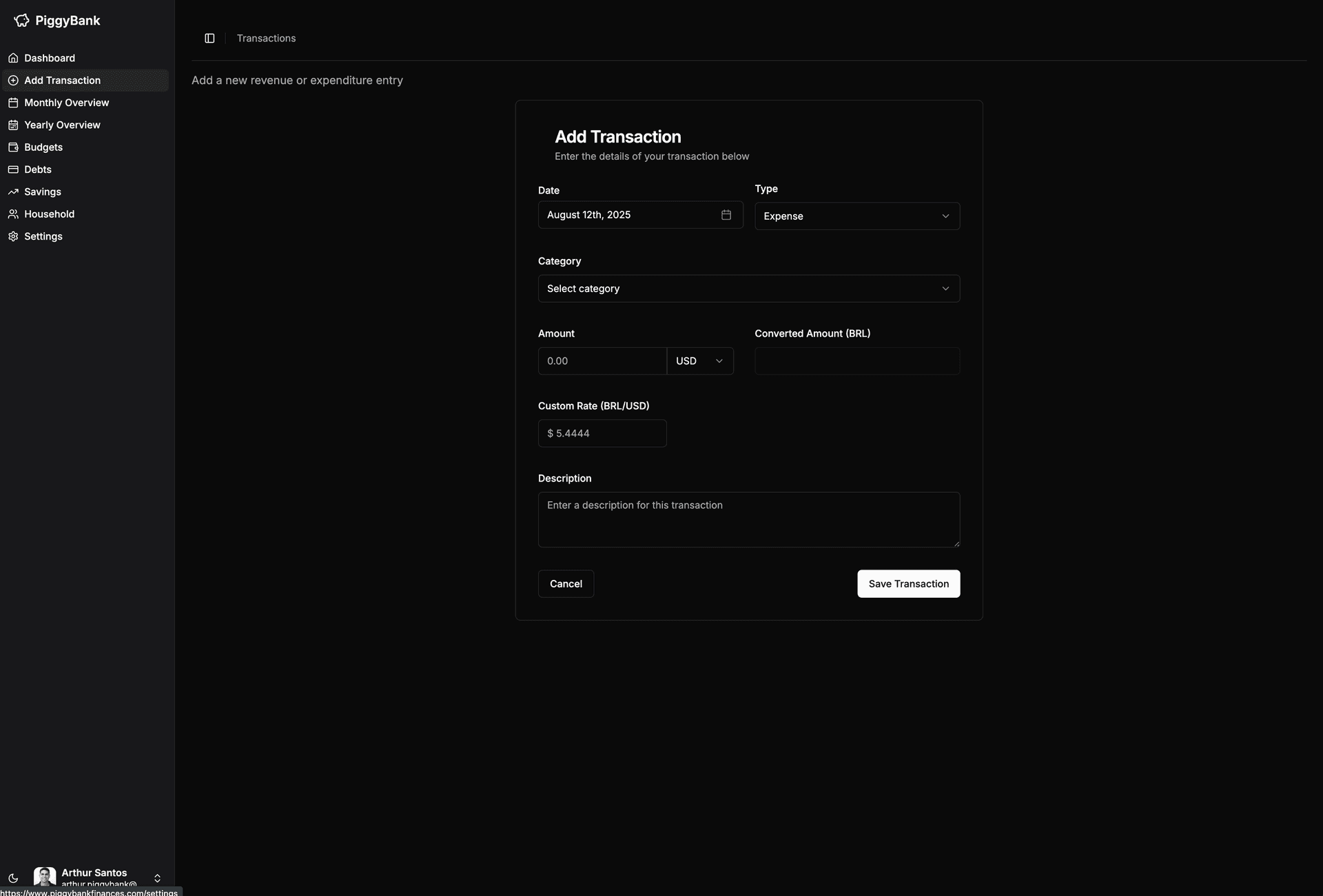Toggle the sidebar with the panel icon
The width and height of the screenshot is (1323, 896).
(209, 38)
